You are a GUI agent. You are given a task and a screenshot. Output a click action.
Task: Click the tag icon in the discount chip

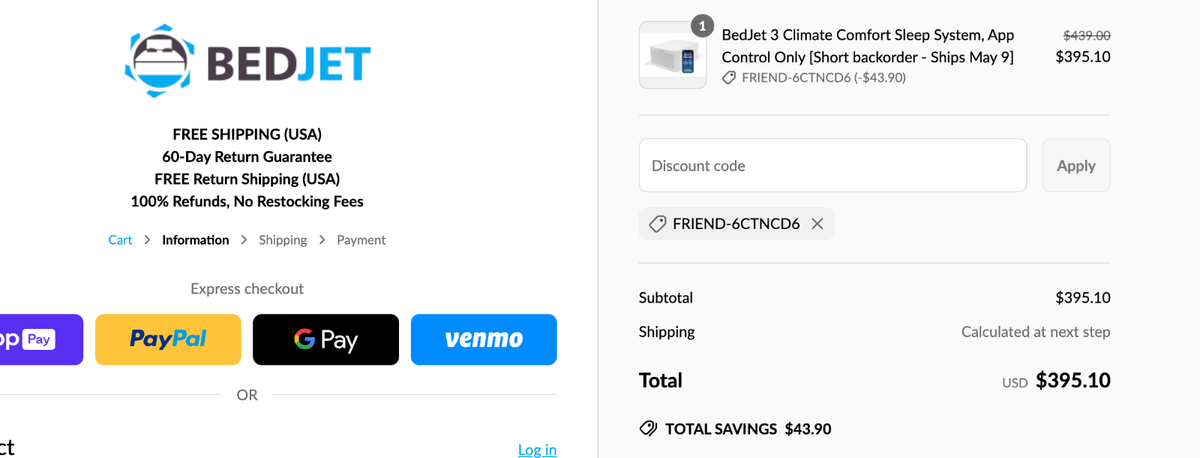657,224
